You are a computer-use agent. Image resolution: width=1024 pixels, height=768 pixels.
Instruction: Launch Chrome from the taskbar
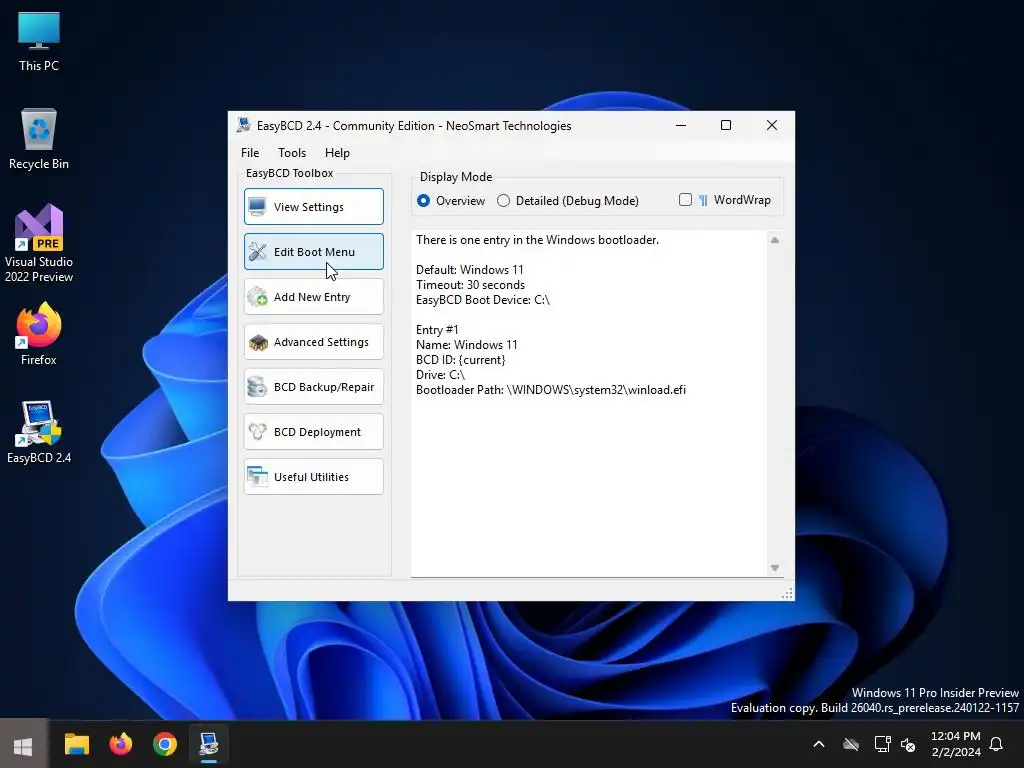pyautogui.click(x=165, y=744)
